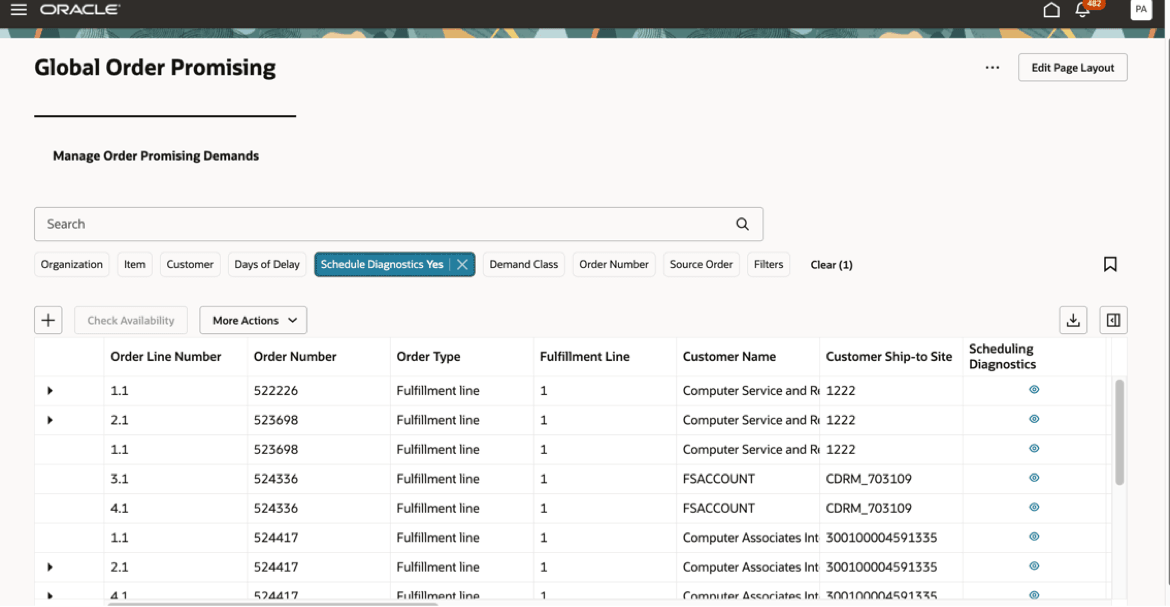
Task: View diagnostics for 523698 line 1.1
Action: pyautogui.click(x=1034, y=449)
